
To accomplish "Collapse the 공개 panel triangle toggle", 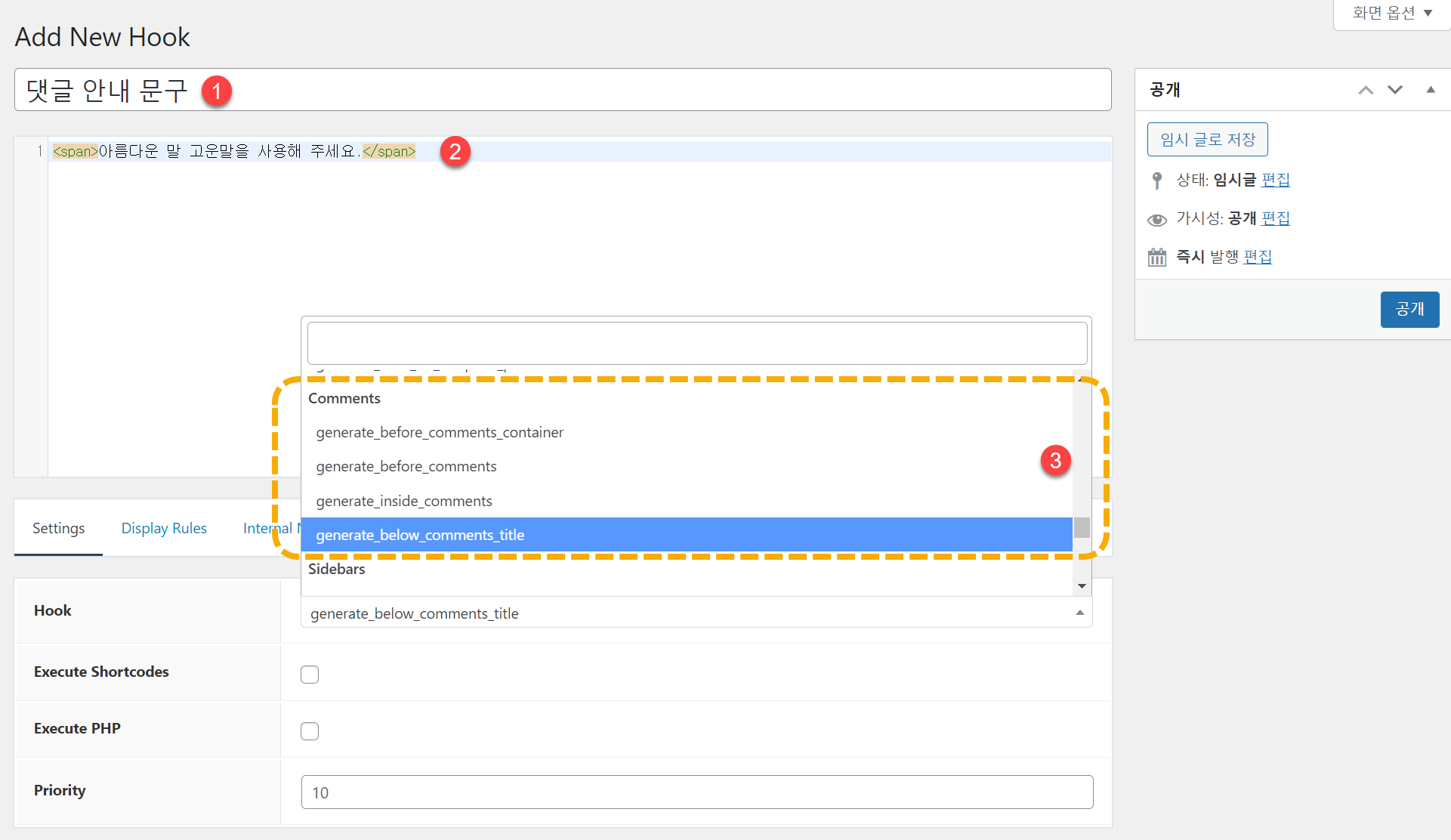I will tap(1430, 90).
